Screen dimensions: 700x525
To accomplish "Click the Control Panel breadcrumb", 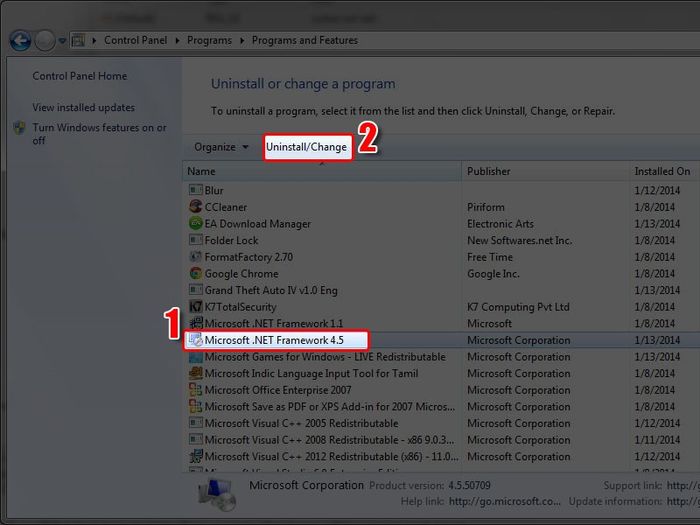I will tap(135, 40).
